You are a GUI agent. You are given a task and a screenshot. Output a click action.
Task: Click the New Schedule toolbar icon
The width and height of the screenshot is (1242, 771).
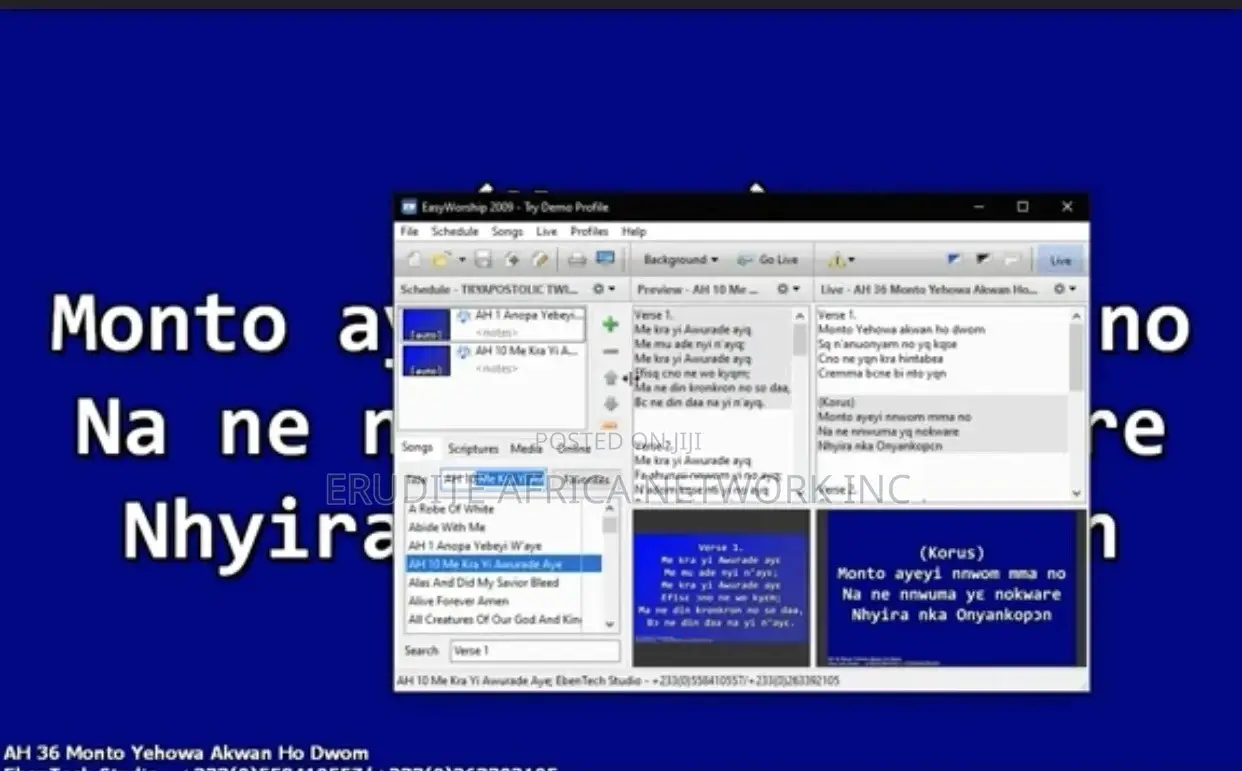(x=414, y=260)
